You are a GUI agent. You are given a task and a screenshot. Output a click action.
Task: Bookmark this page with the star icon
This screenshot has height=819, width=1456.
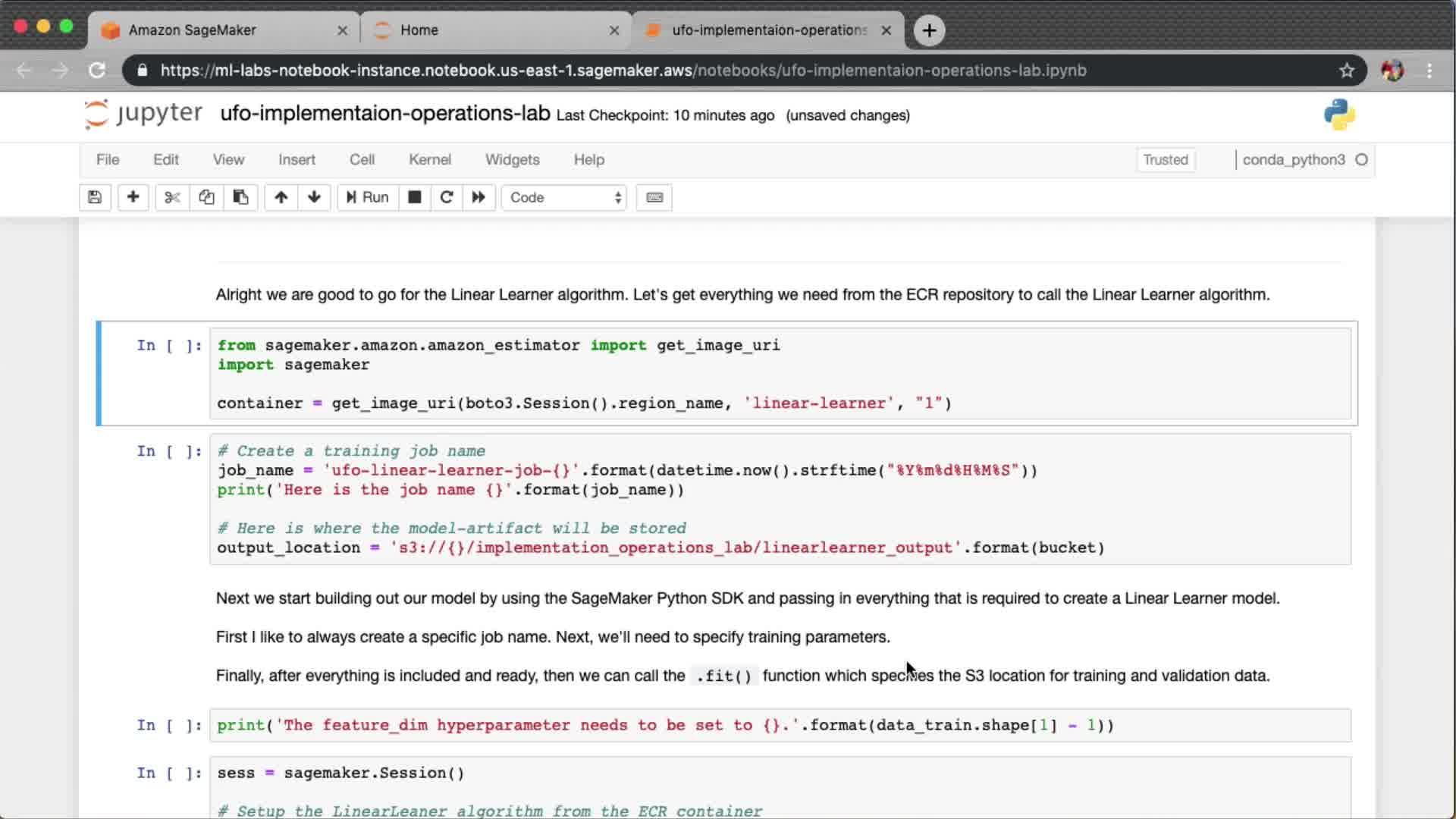1346,71
